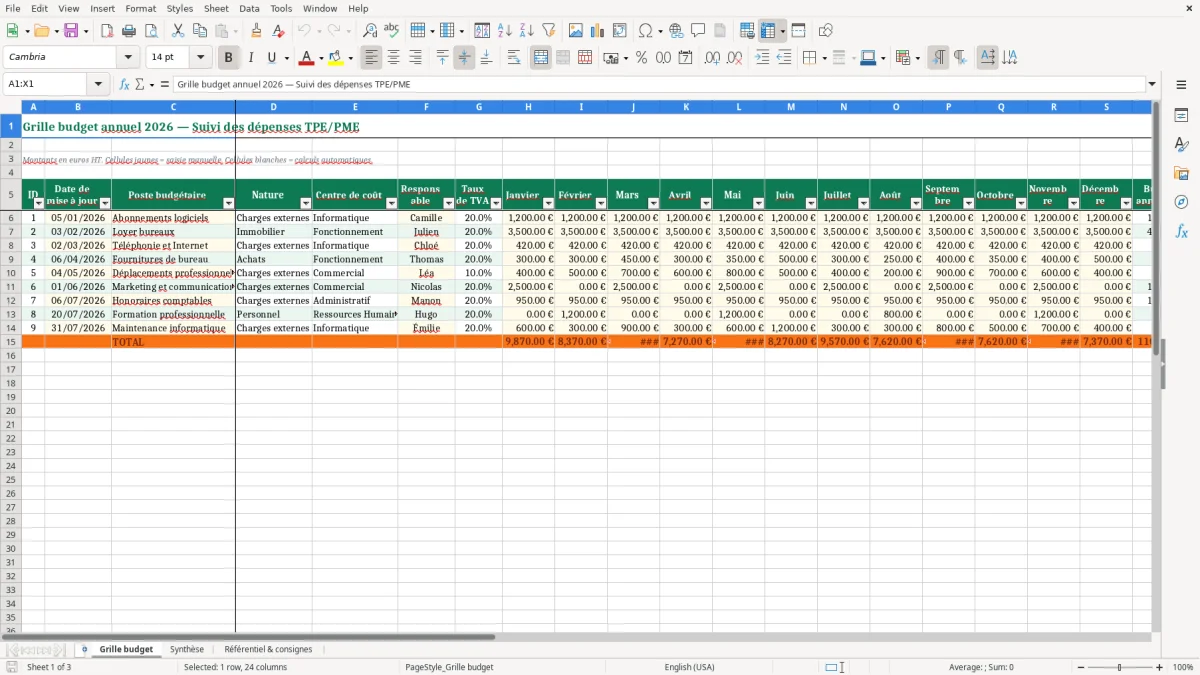
Task: Toggle Align Right
Action: pyautogui.click(x=415, y=58)
